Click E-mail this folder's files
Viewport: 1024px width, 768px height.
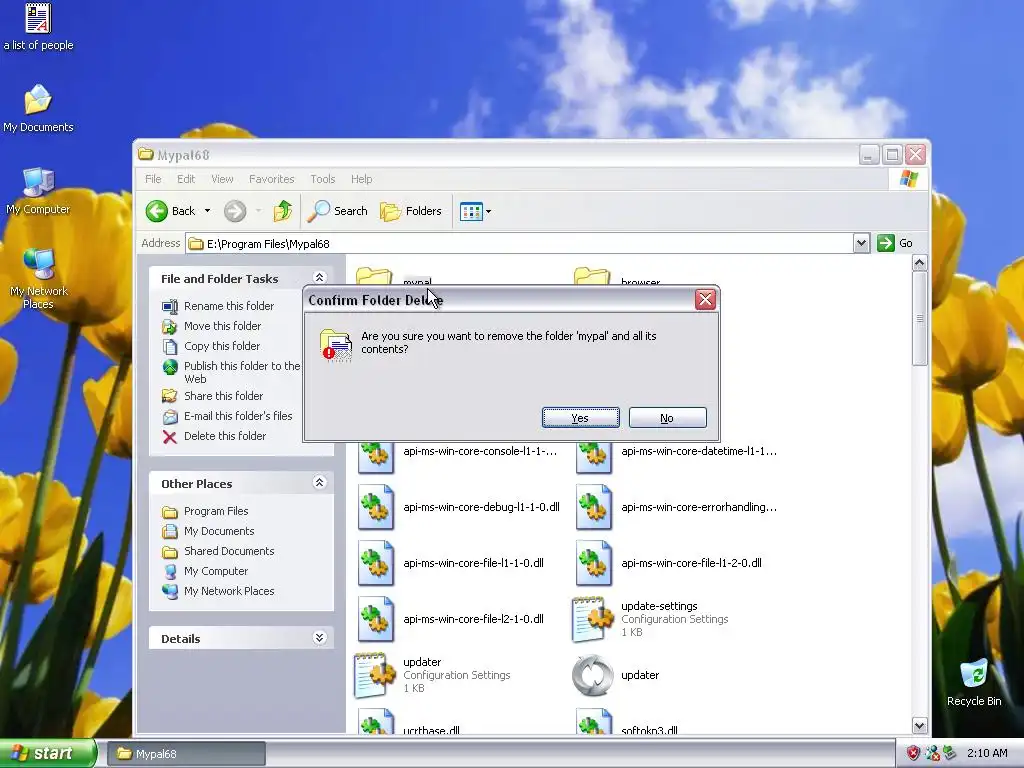coord(227,416)
